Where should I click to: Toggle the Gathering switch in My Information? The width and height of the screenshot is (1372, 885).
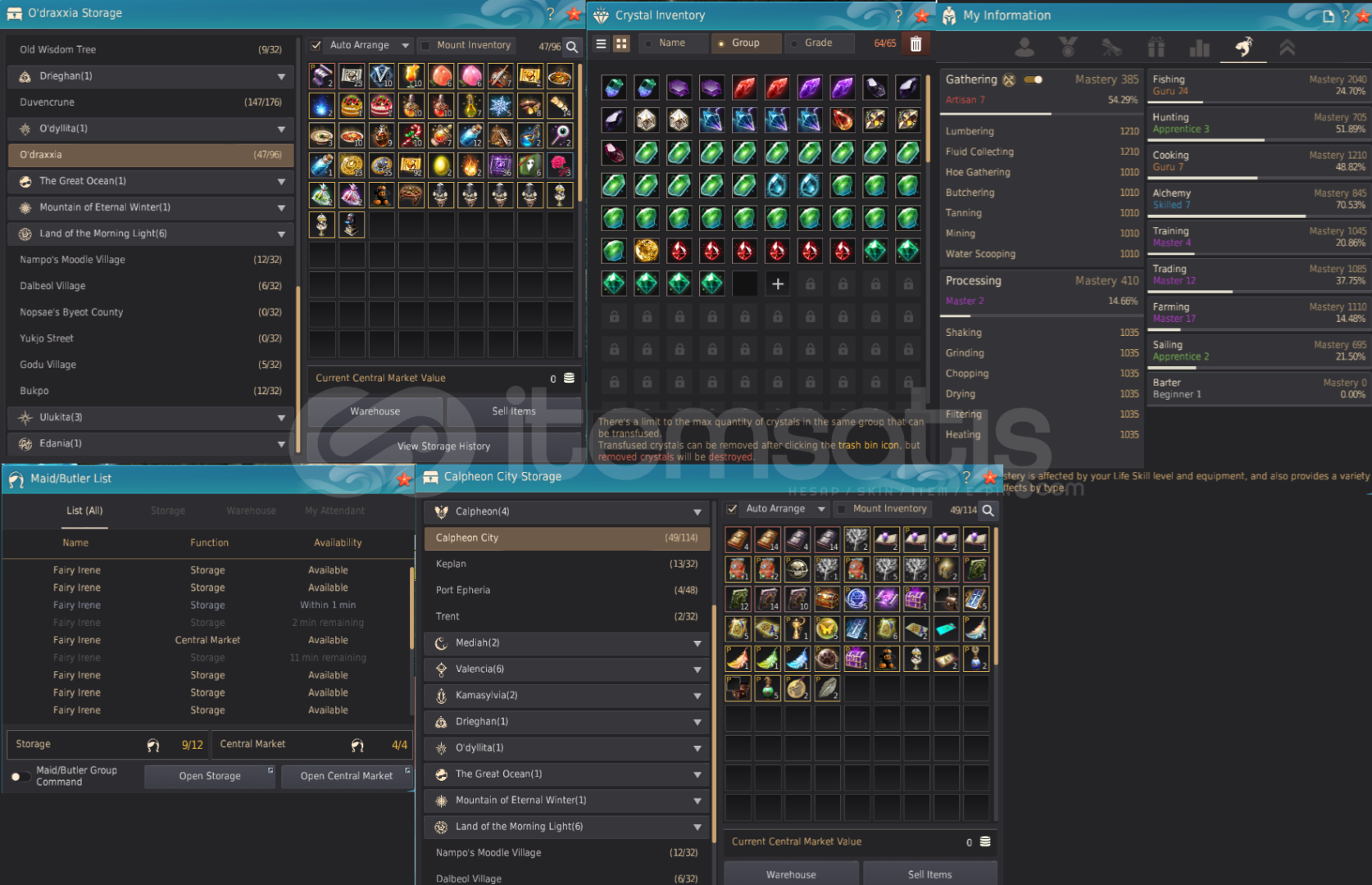[1034, 79]
